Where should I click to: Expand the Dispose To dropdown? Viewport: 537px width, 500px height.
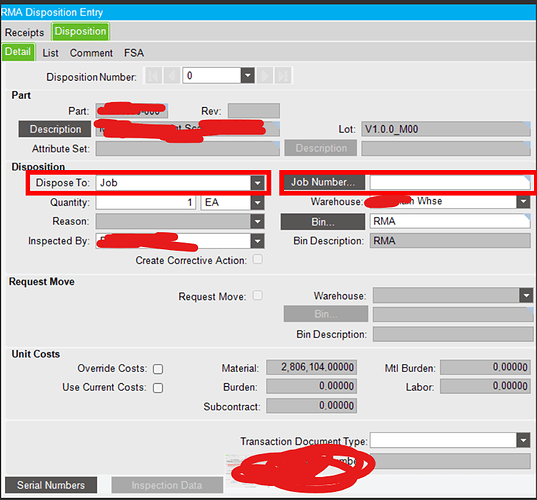tap(257, 183)
